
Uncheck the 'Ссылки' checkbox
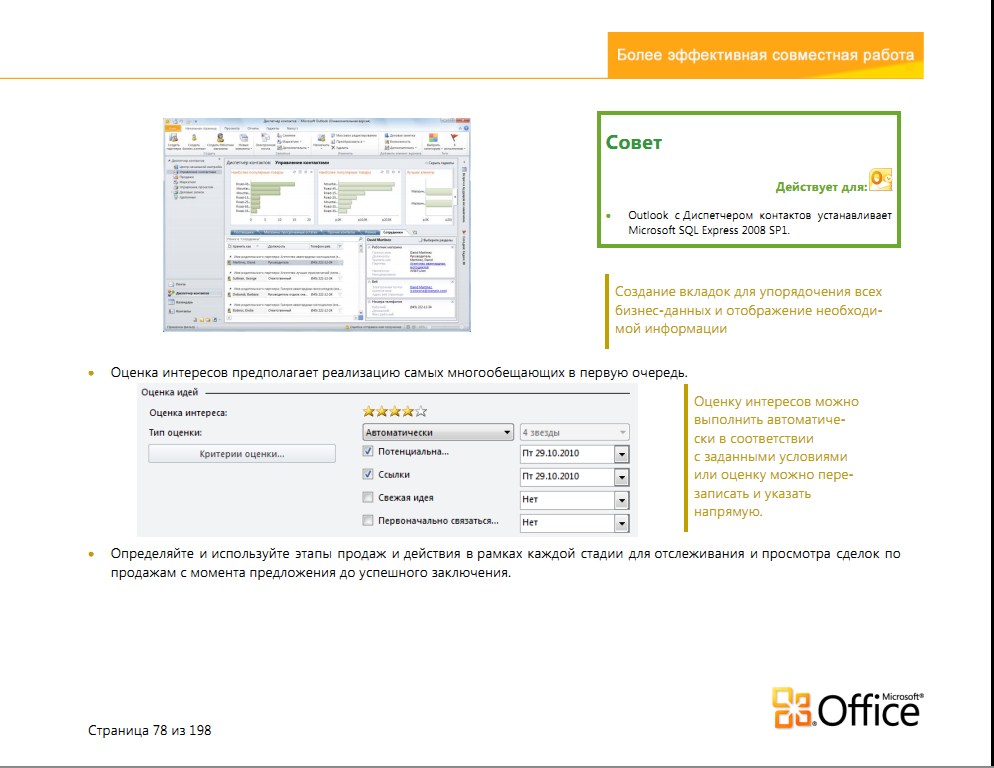[x=368, y=474]
